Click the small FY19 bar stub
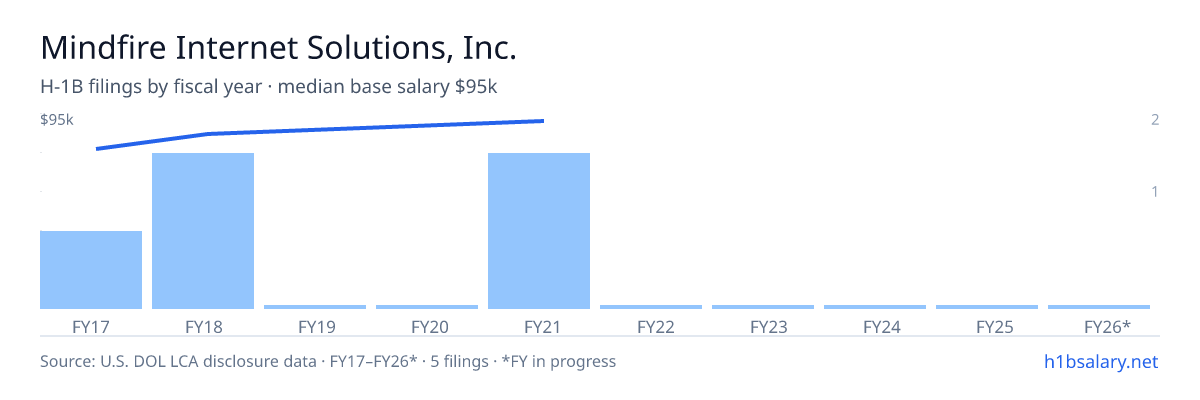Screen dimensions: 1200x400 point(315,307)
